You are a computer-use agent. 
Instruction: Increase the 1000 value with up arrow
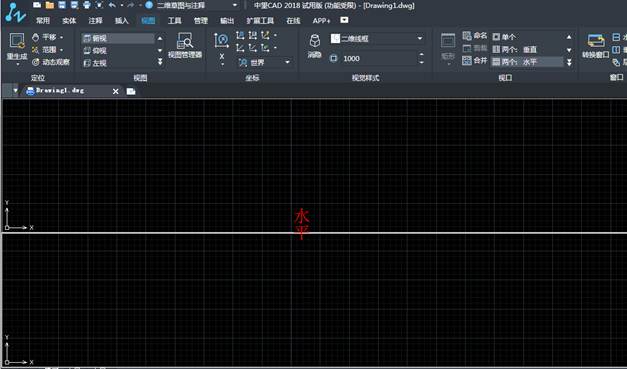(421, 55)
